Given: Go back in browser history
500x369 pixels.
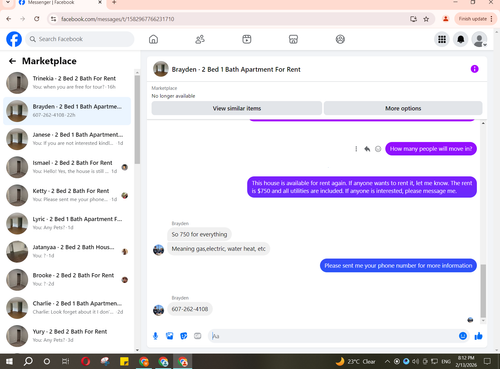Looking at the screenshot, I should coord(9,19).
